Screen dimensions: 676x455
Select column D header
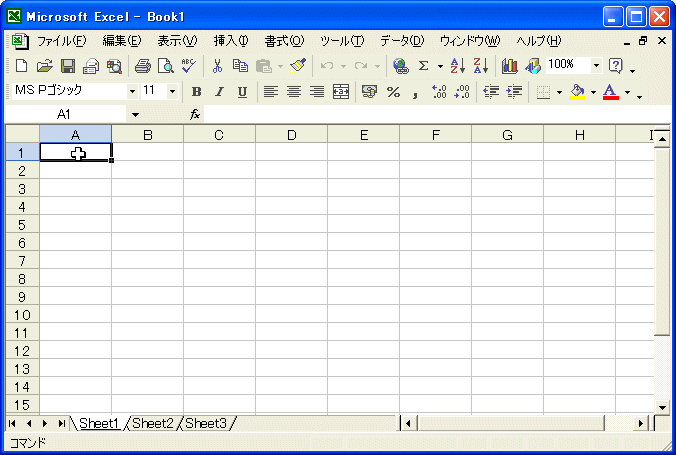point(291,135)
